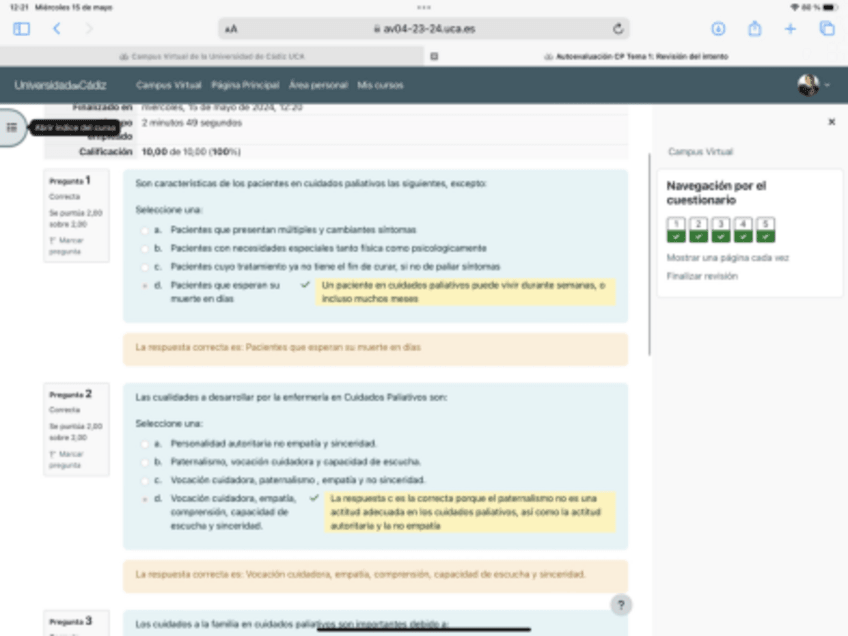The height and width of the screenshot is (636, 848).
Task: Close the right drawer with the X
Action: (x=832, y=122)
